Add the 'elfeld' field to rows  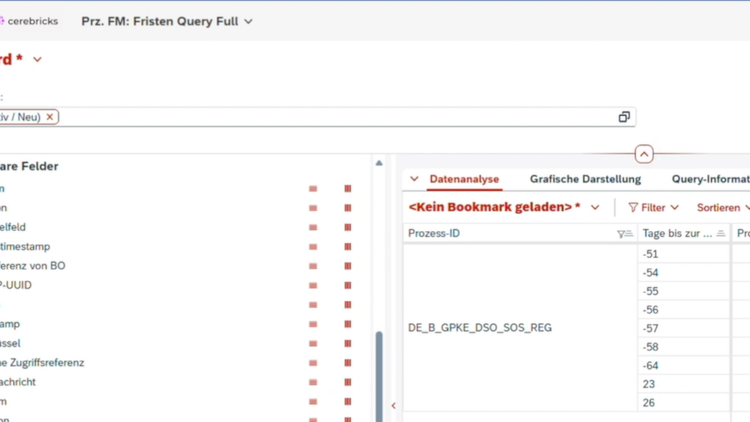click(313, 227)
